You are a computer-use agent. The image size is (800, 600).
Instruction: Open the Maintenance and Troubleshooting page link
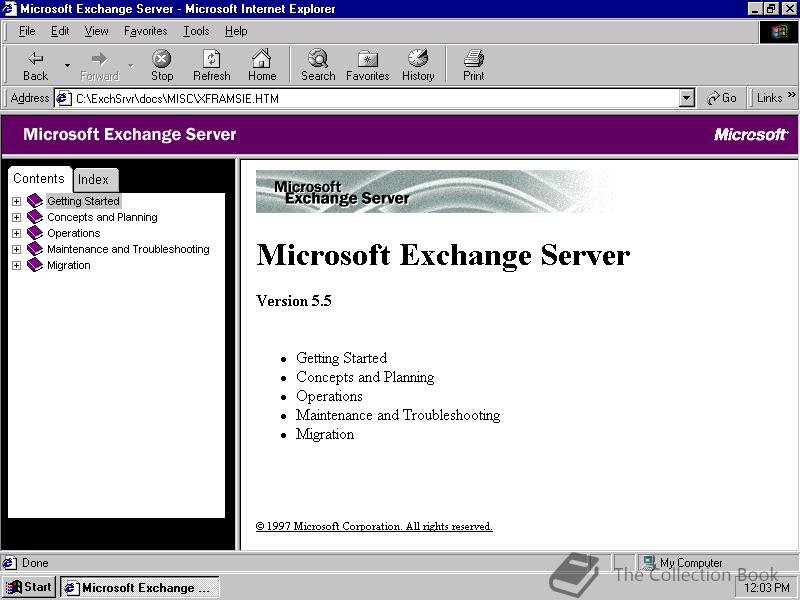398,415
